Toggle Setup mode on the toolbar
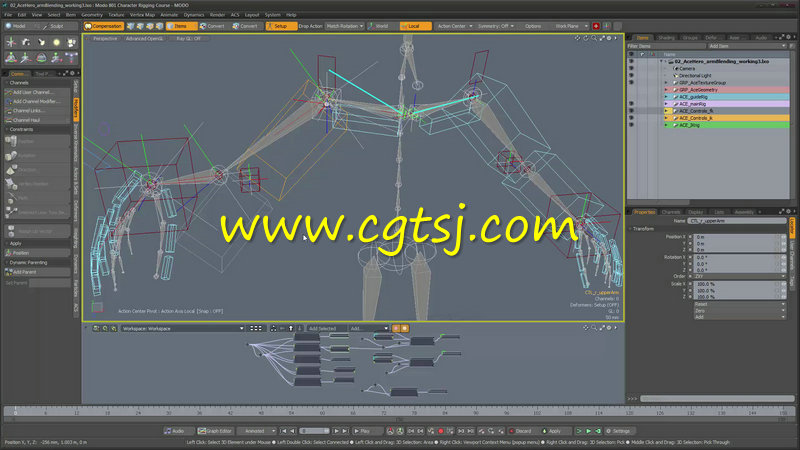Viewport: 800px width, 450px height. [x=281, y=26]
